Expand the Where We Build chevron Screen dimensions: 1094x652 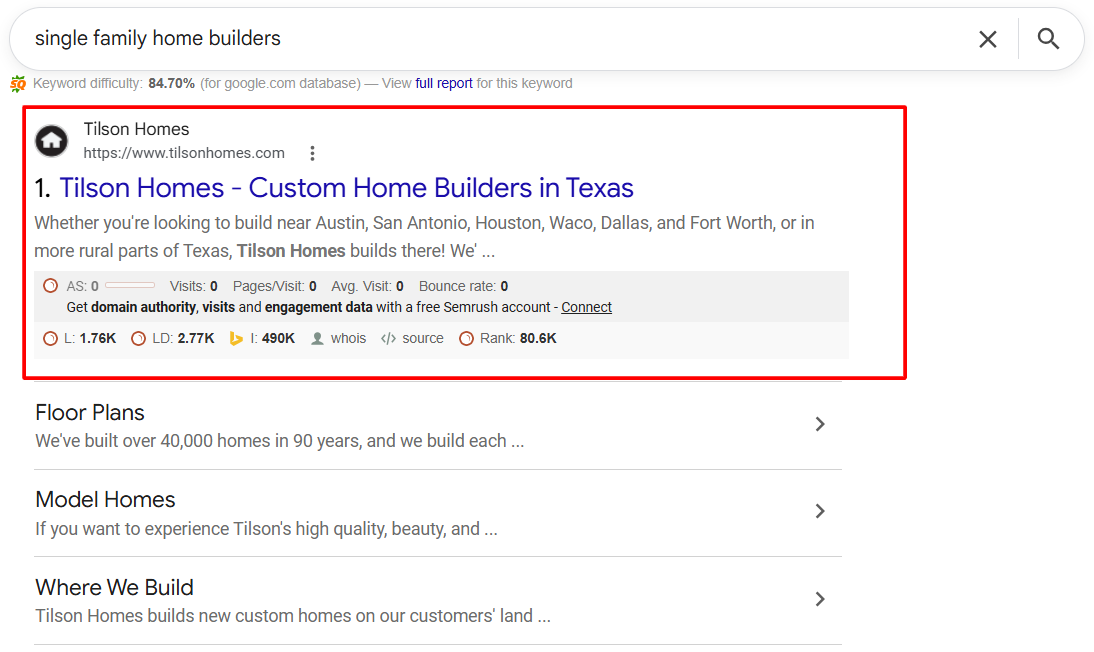820,599
